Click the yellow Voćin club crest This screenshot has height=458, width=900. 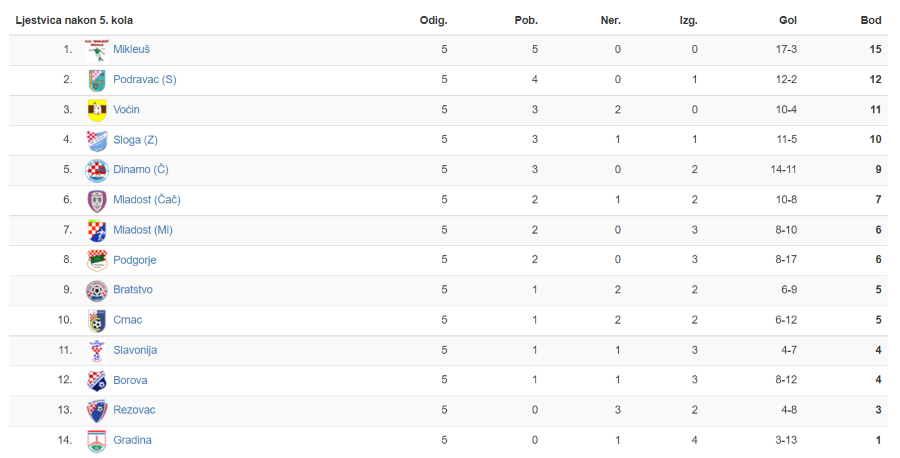pos(97,110)
